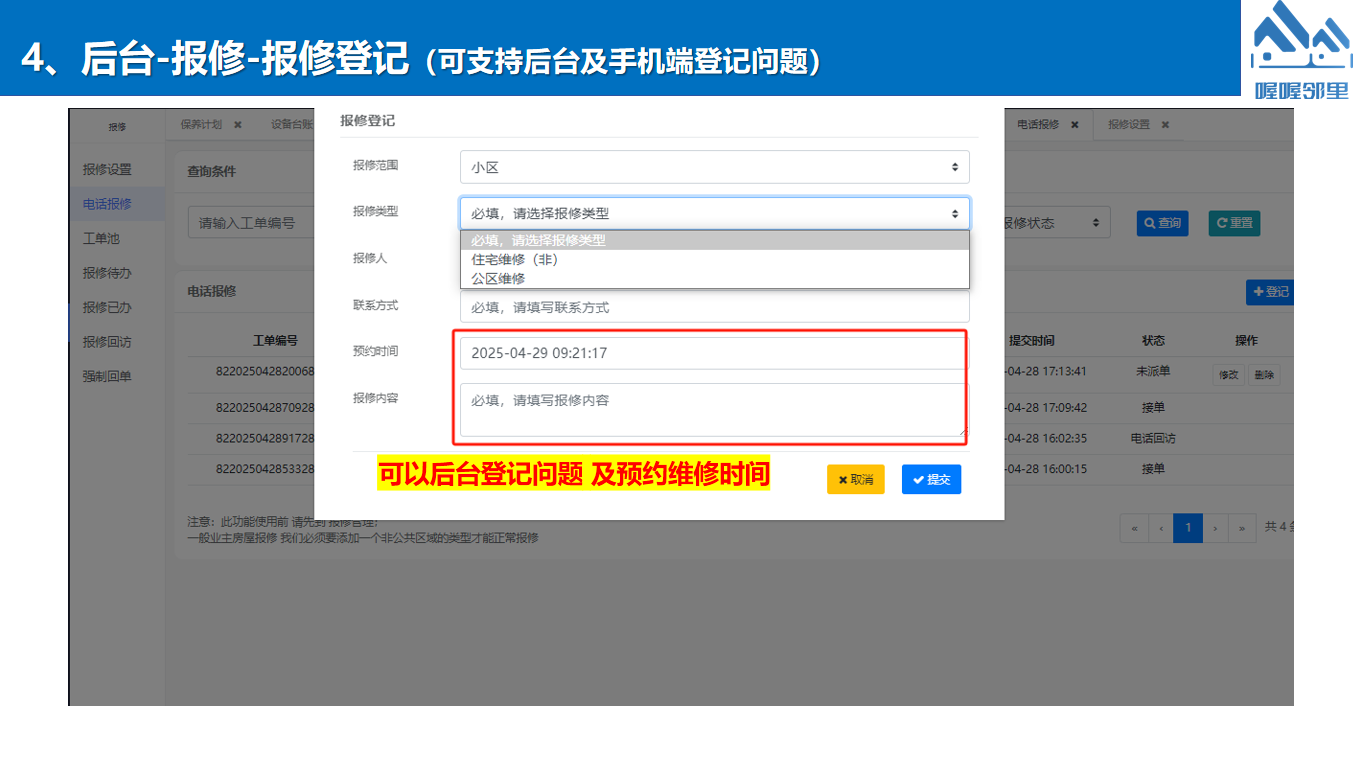This screenshot has height=768, width=1359.
Task: Close the 电话报修 tab using its x icon
Action: pos(1074,125)
